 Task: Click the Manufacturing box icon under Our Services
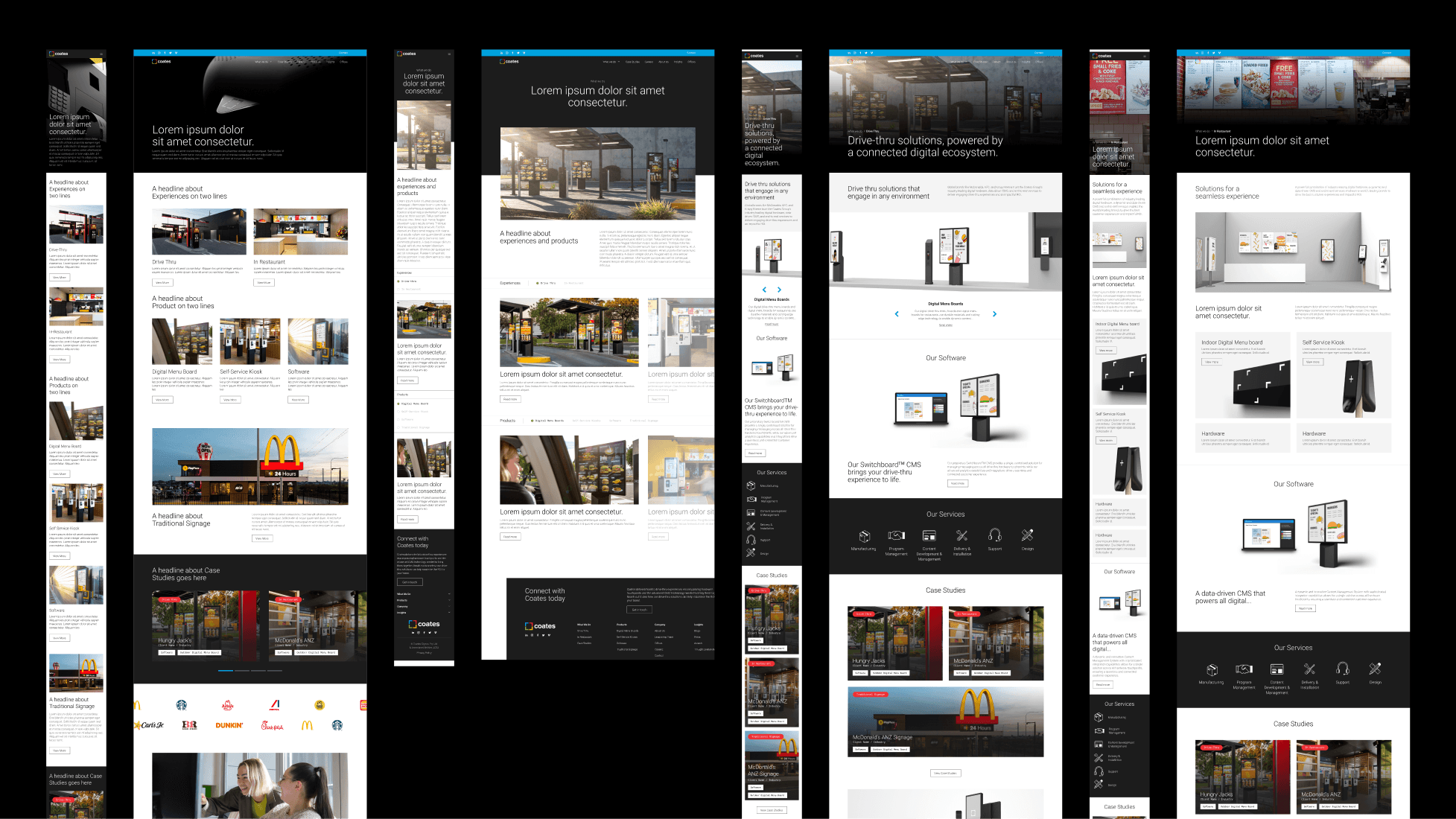click(x=864, y=535)
